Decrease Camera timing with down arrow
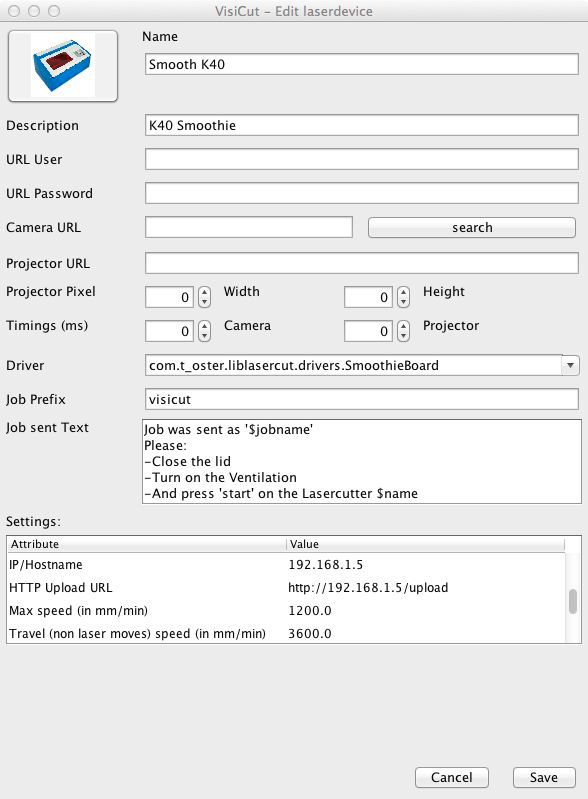Screen dimensions: 588x799 point(204,336)
